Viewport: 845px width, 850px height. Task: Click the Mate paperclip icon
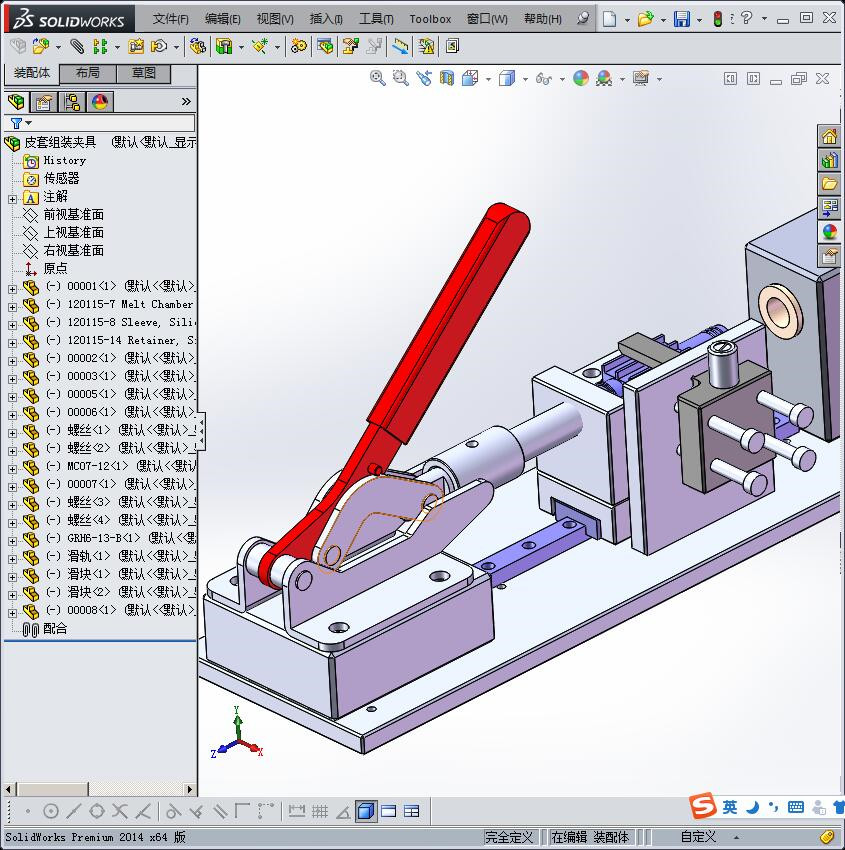pyautogui.click(x=78, y=47)
